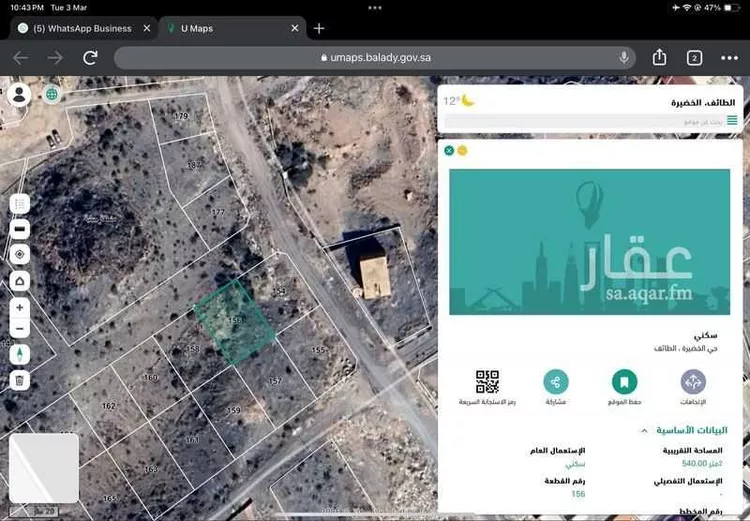This screenshot has width=750, height=521.
Task: Open the search panel hamburger menu
Action: [732, 120]
